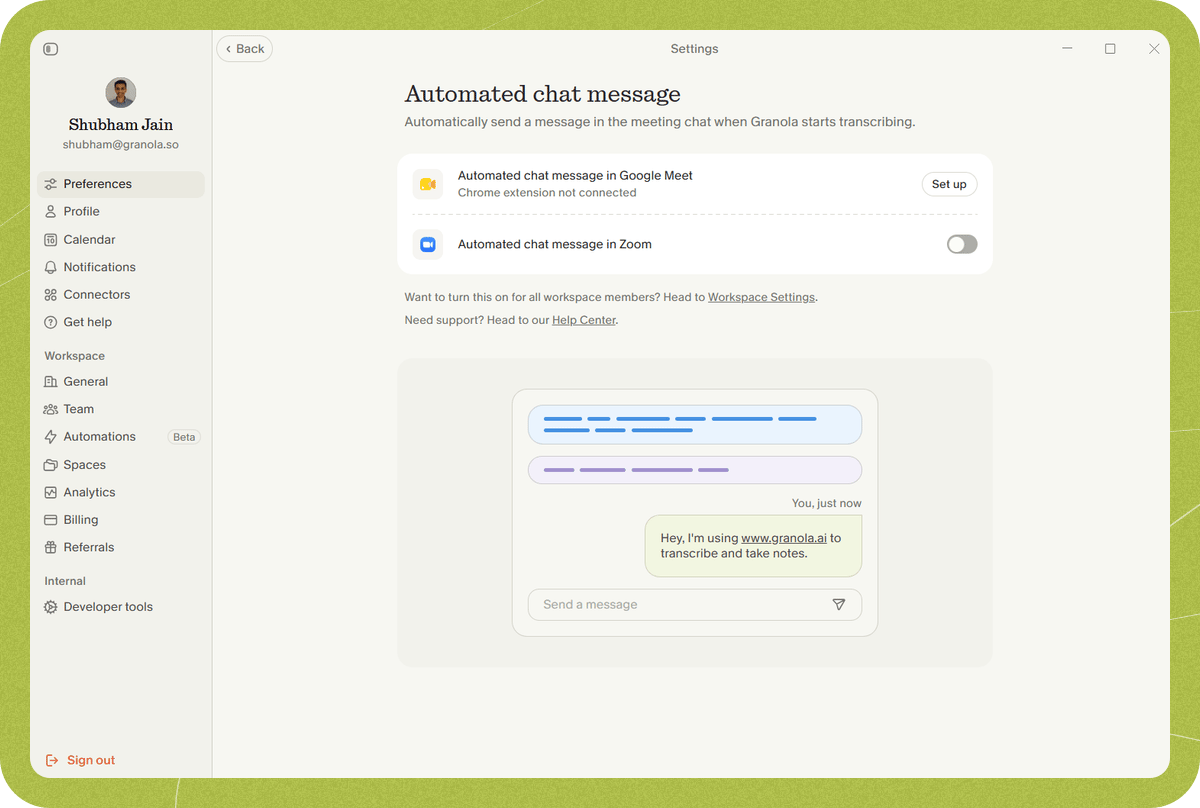Open the Referrals label
The width and height of the screenshot is (1200, 808).
pyautogui.click(x=89, y=547)
